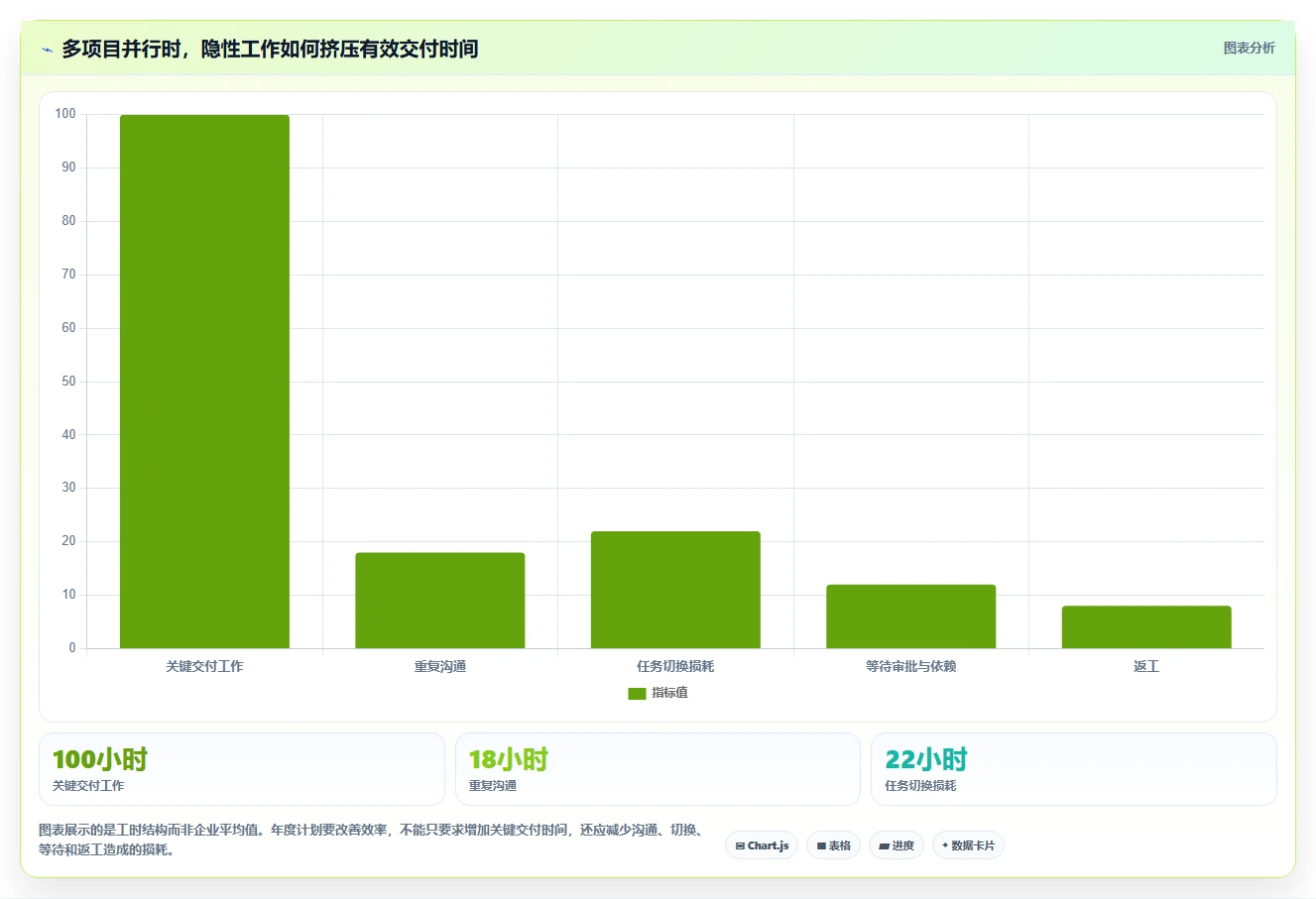Click the x-axis label 重复沟通
1316x899 pixels.
[440, 666]
